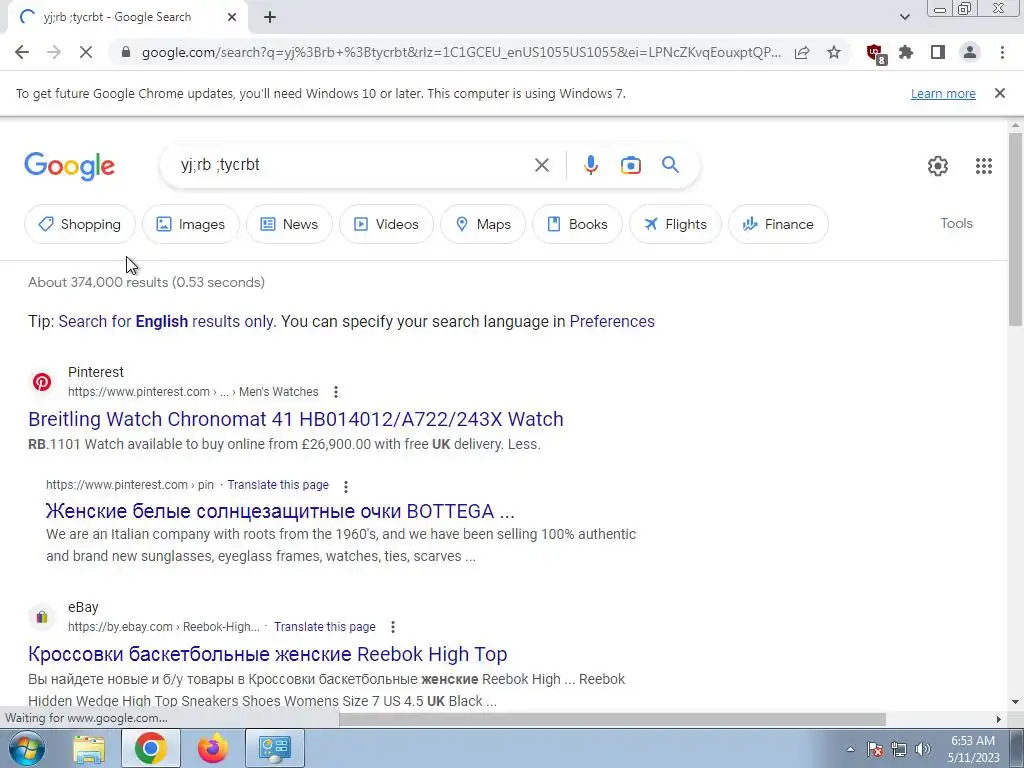The image size is (1024, 768).
Task: Search by image with the camera icon
Action: point(630,165)
